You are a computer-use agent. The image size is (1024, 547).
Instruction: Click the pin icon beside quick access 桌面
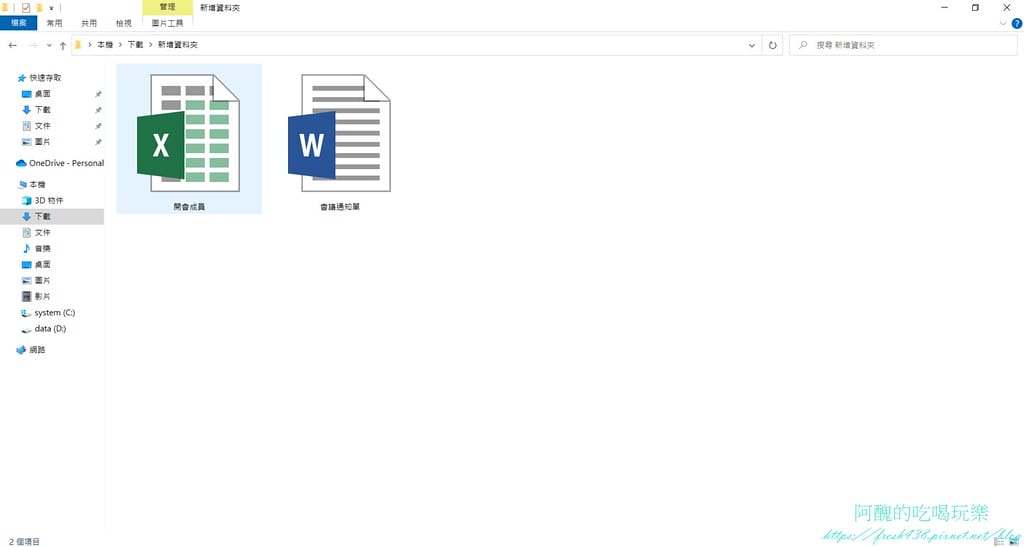tap(98, 94)
